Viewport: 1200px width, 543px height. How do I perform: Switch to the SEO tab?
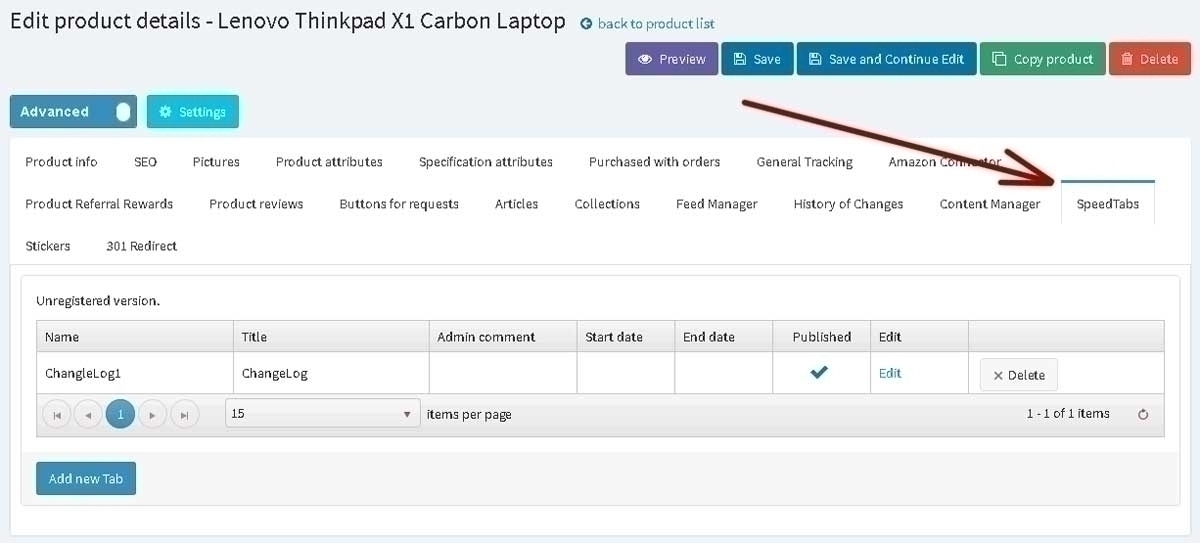pos(145,162)
